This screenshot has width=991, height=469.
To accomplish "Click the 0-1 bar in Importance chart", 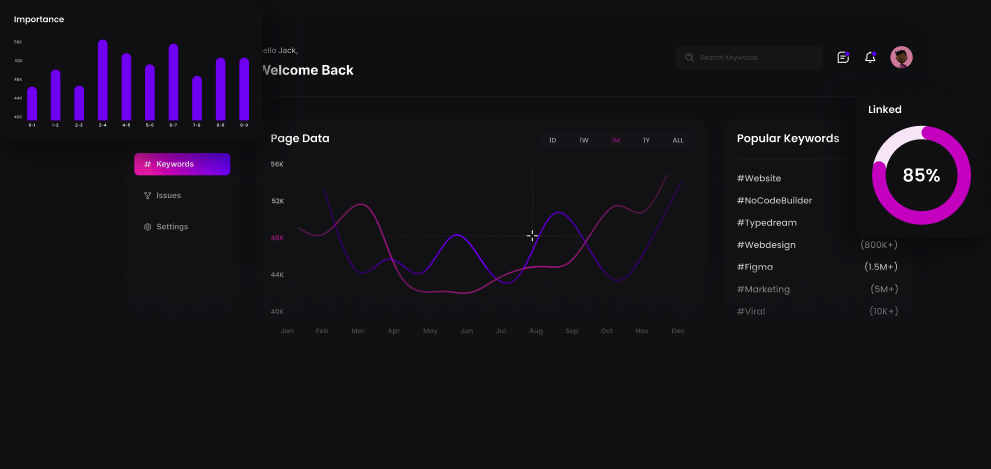I will click(32, 104).
